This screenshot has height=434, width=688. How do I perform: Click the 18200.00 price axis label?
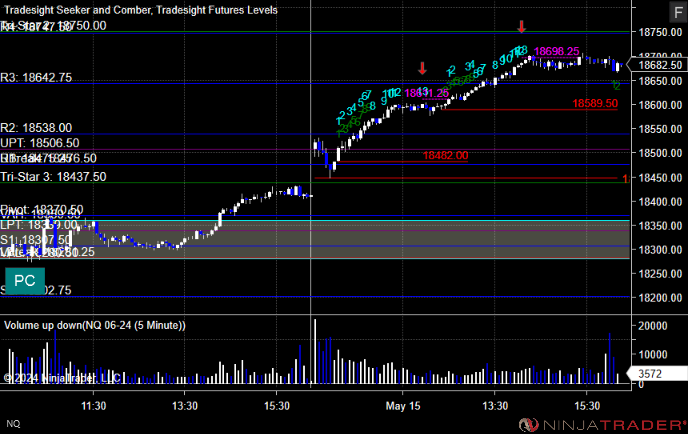tap(660, 298)
